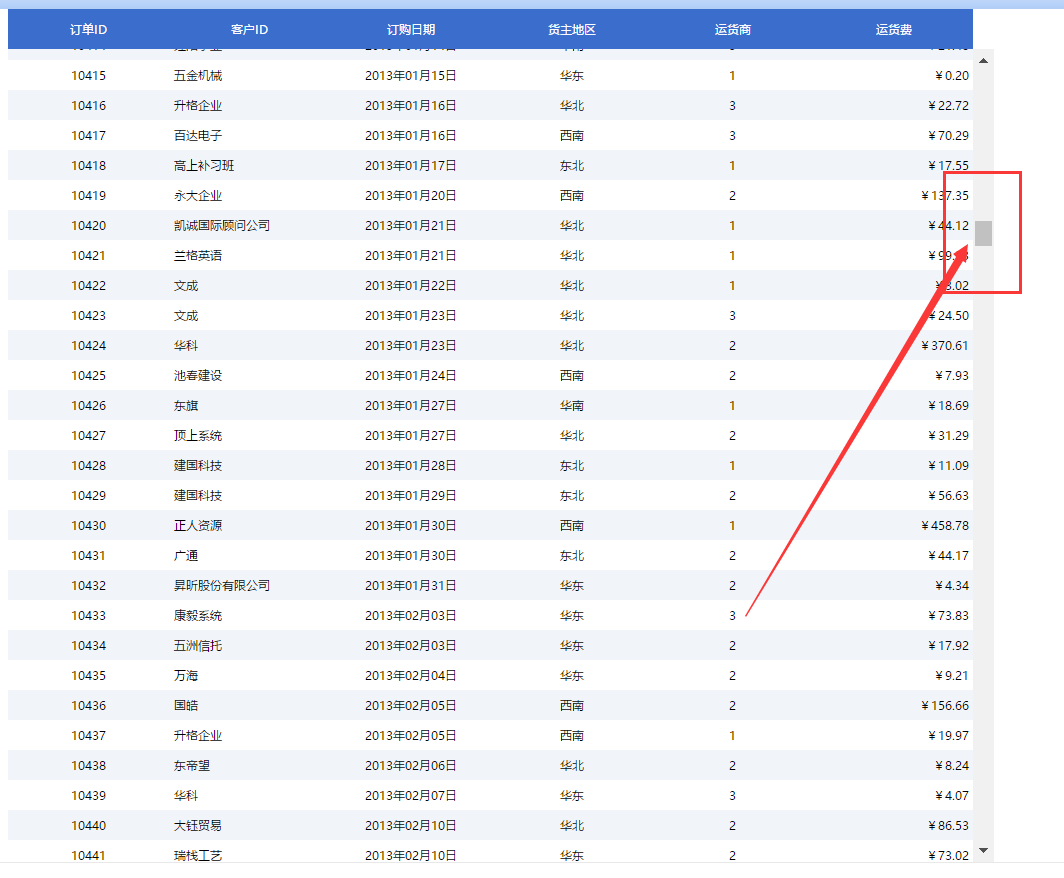The height and width of the screenshot is (878, 1064).
Task: Click the 客户ID column header
Action: click(249, 30)
